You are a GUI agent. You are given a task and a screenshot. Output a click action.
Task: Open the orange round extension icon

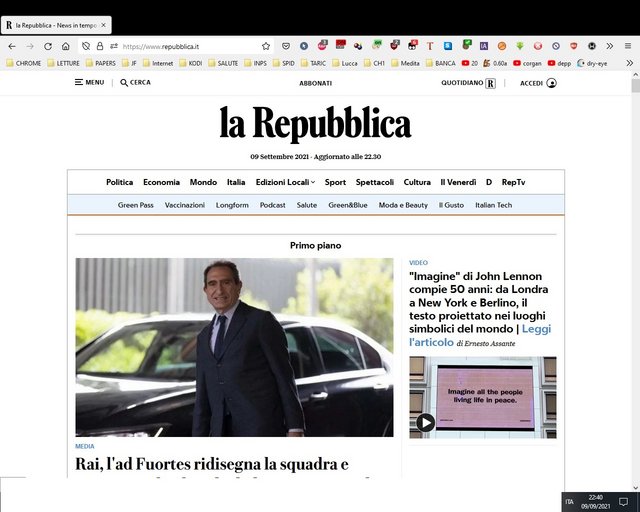pos(502,46)
